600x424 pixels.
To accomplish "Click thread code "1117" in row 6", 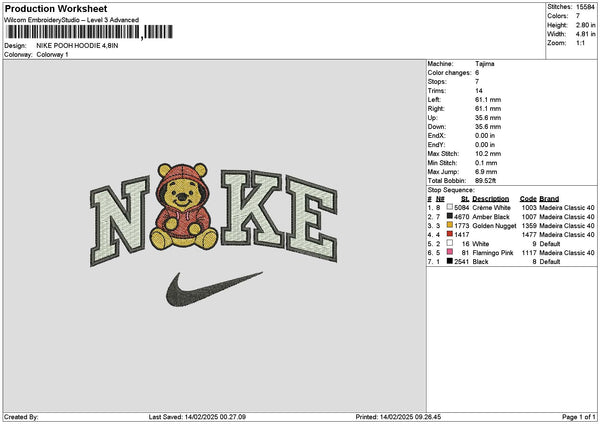I will click(529, 253).
